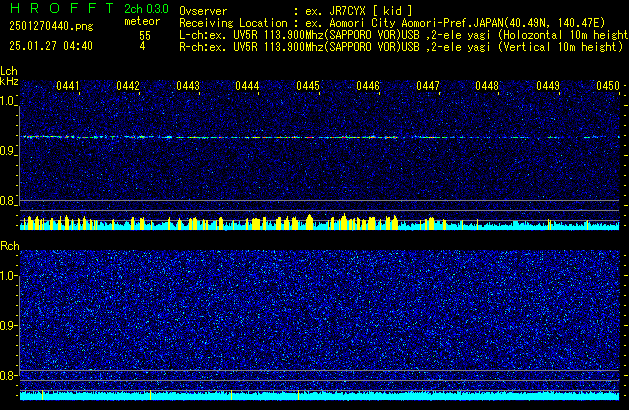Click the 0442 time marker
The image size is (629, 410).
tap(128, 86)
